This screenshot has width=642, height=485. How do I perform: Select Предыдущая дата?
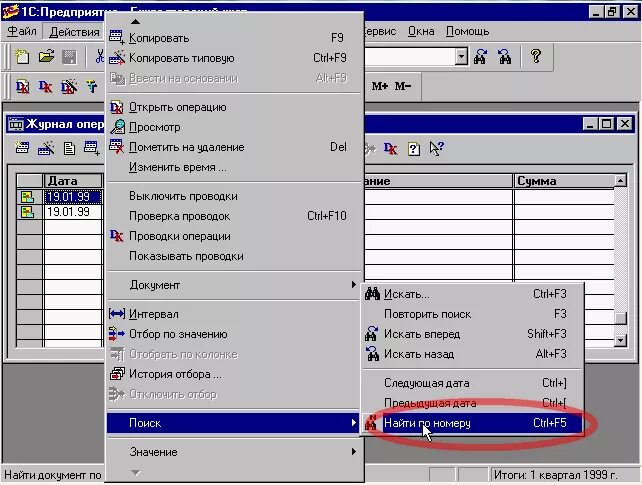(472, 403)
